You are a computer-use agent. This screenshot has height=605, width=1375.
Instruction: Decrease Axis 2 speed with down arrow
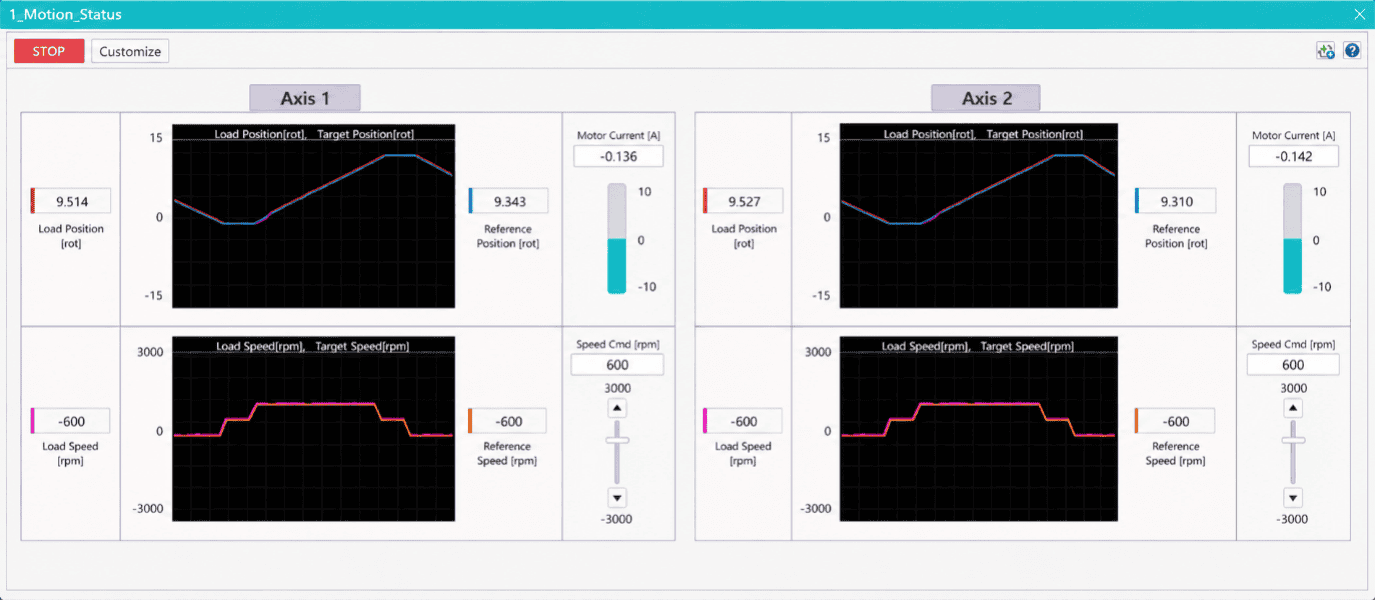1293,497
